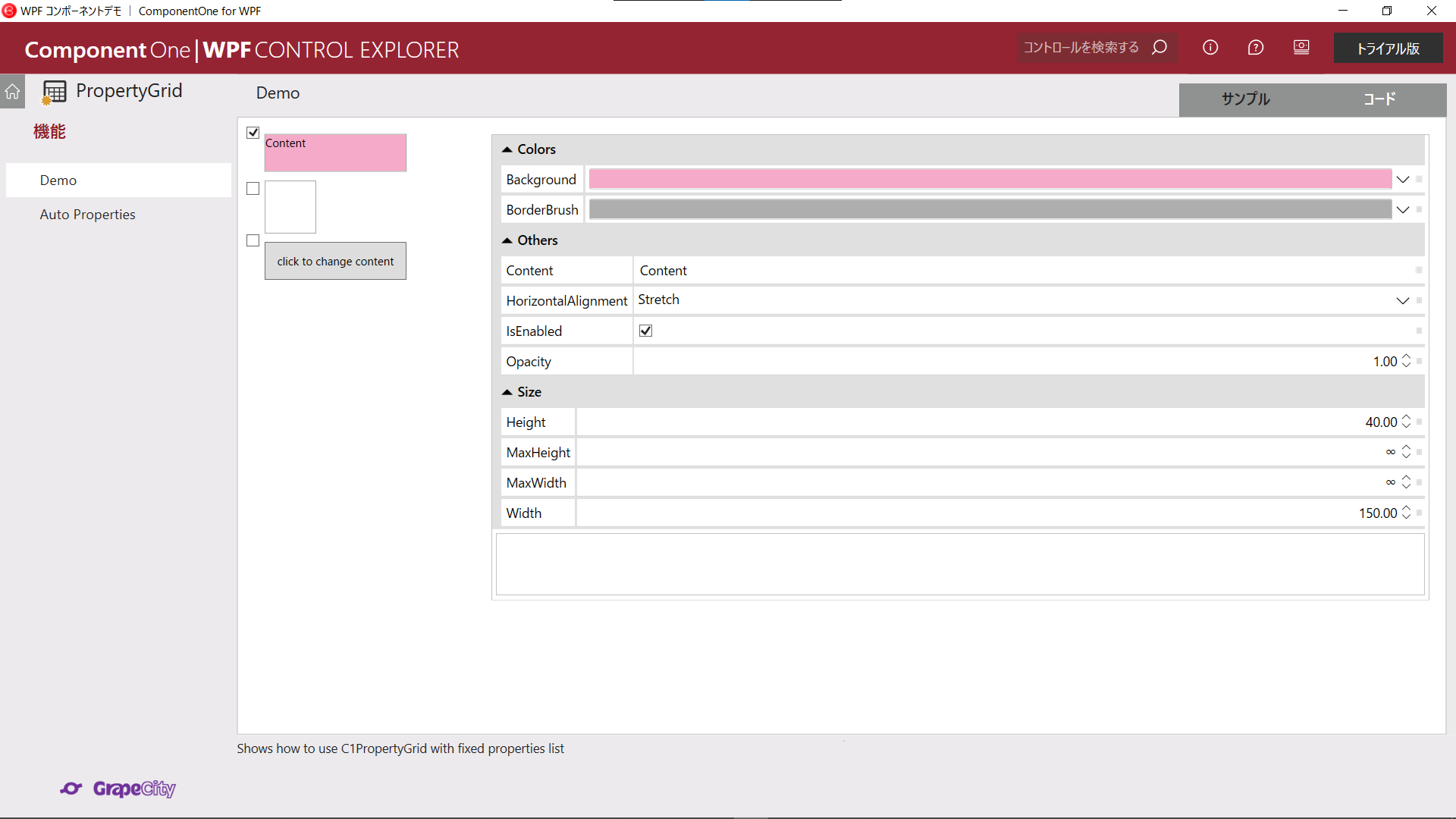Open the help question mark icon
This screenshot has width=1456, height=819.
pyautogui.click(x=1256, y=48)
